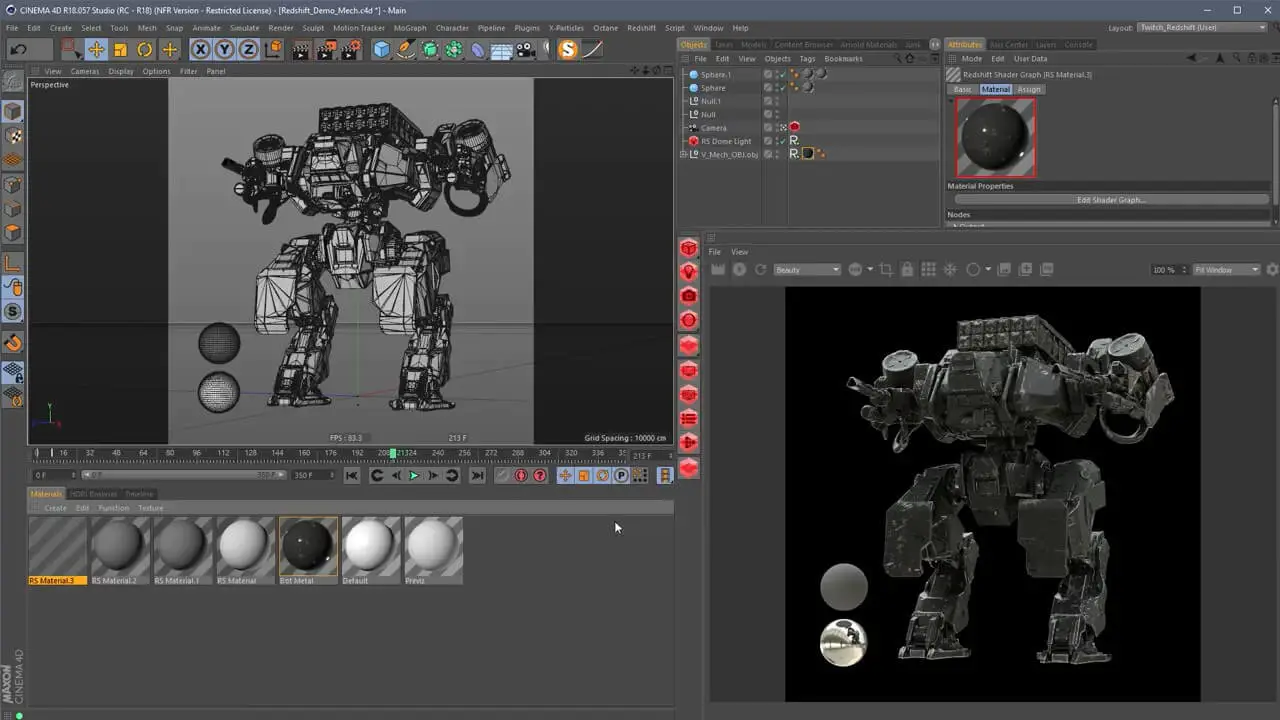Click the Undo arrow icon
The image size is (1280, 720).
[19, 49]
